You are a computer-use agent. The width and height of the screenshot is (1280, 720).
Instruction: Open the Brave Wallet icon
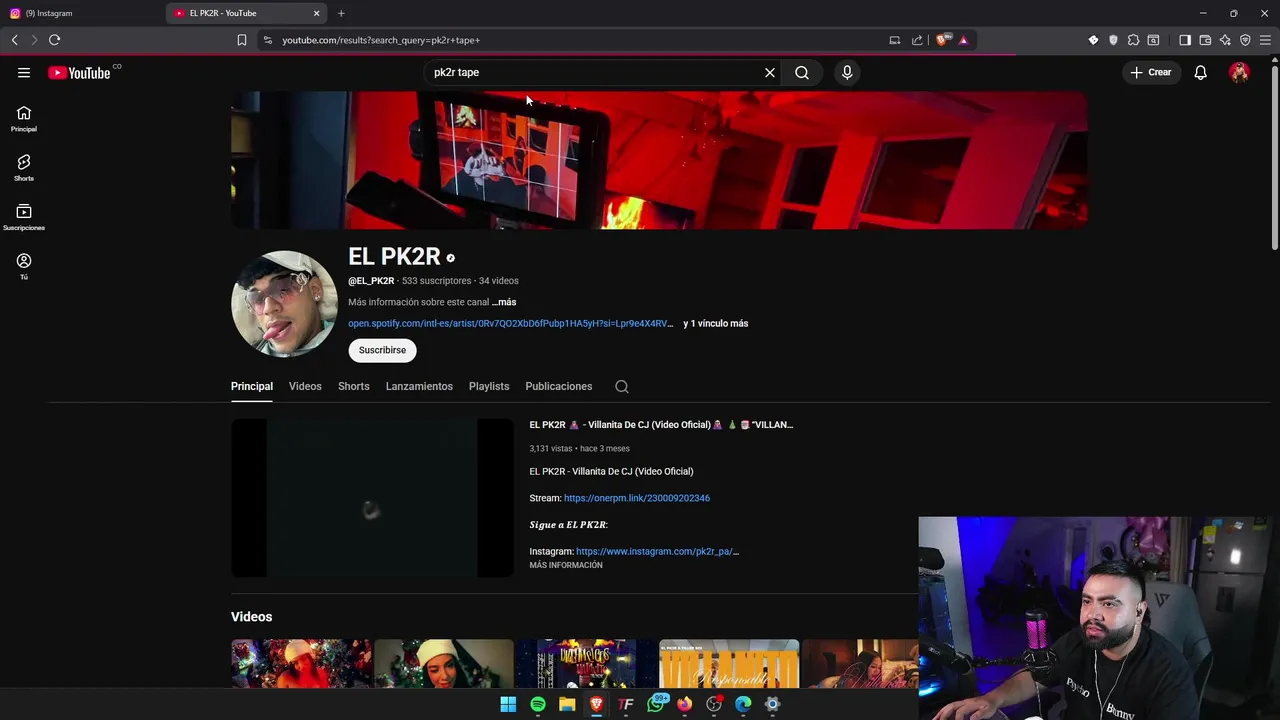point(1205,40)
